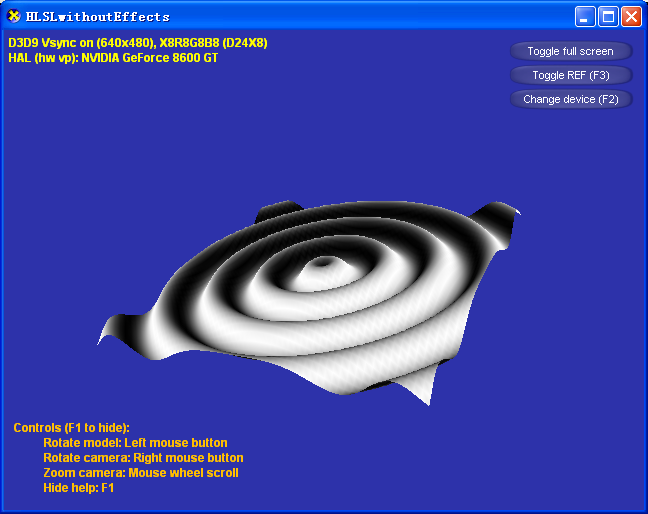Minimize the HLSLwithoutEffects window

coord(585,17)
